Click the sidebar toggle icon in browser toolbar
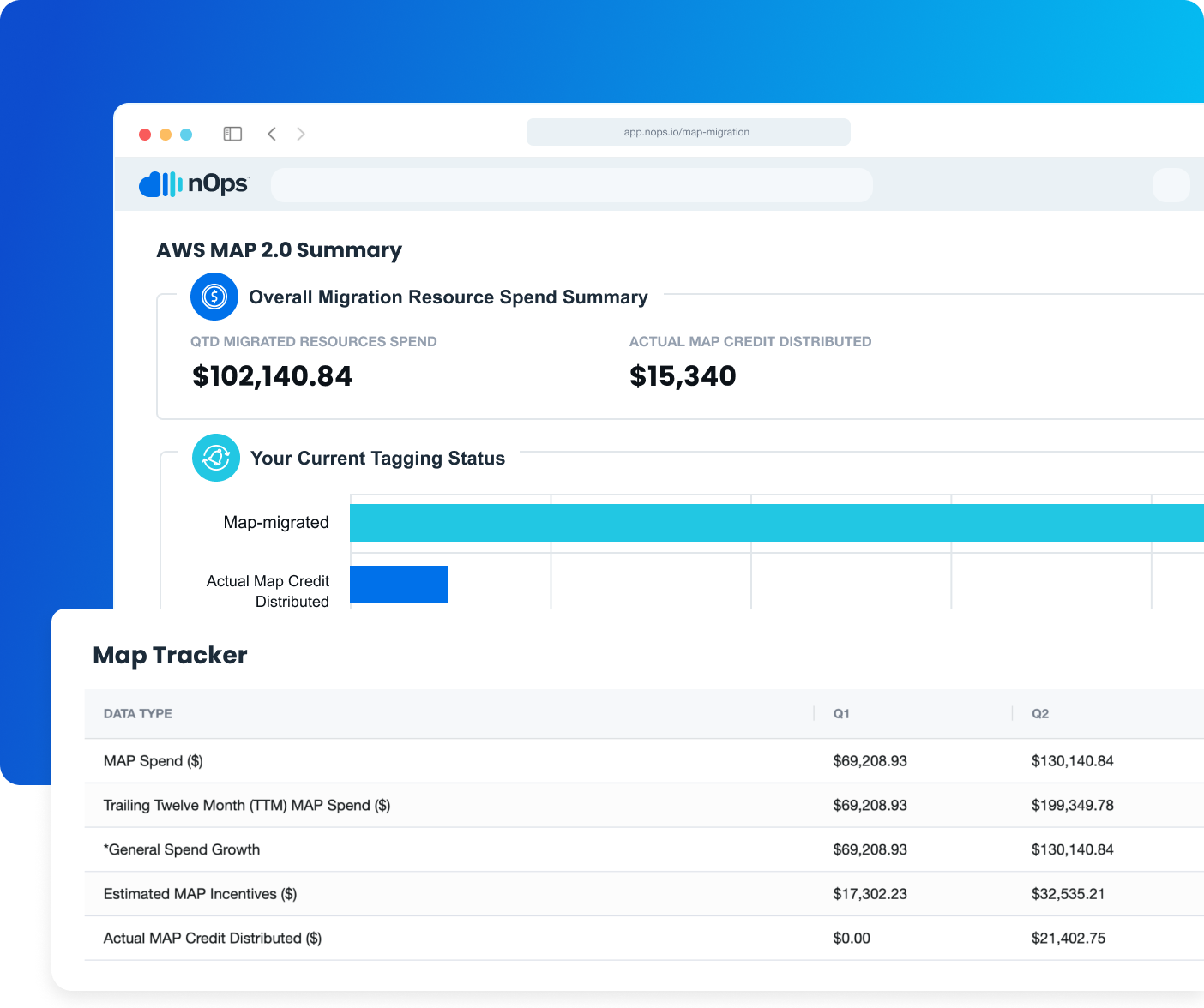This screenshot has height=1008, width=1204. pos(232,134)
